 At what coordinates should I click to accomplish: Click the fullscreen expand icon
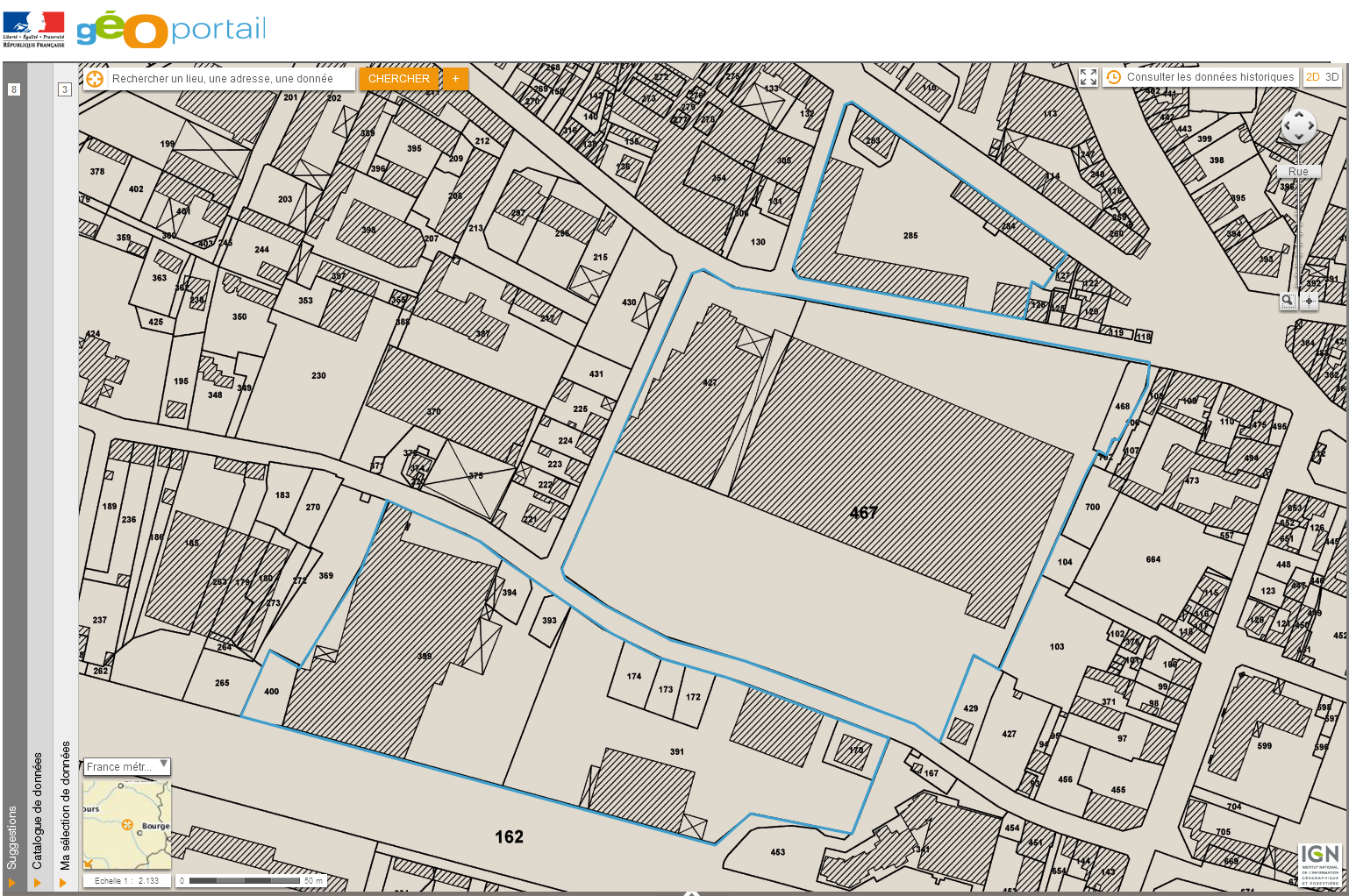[1088, 77]
